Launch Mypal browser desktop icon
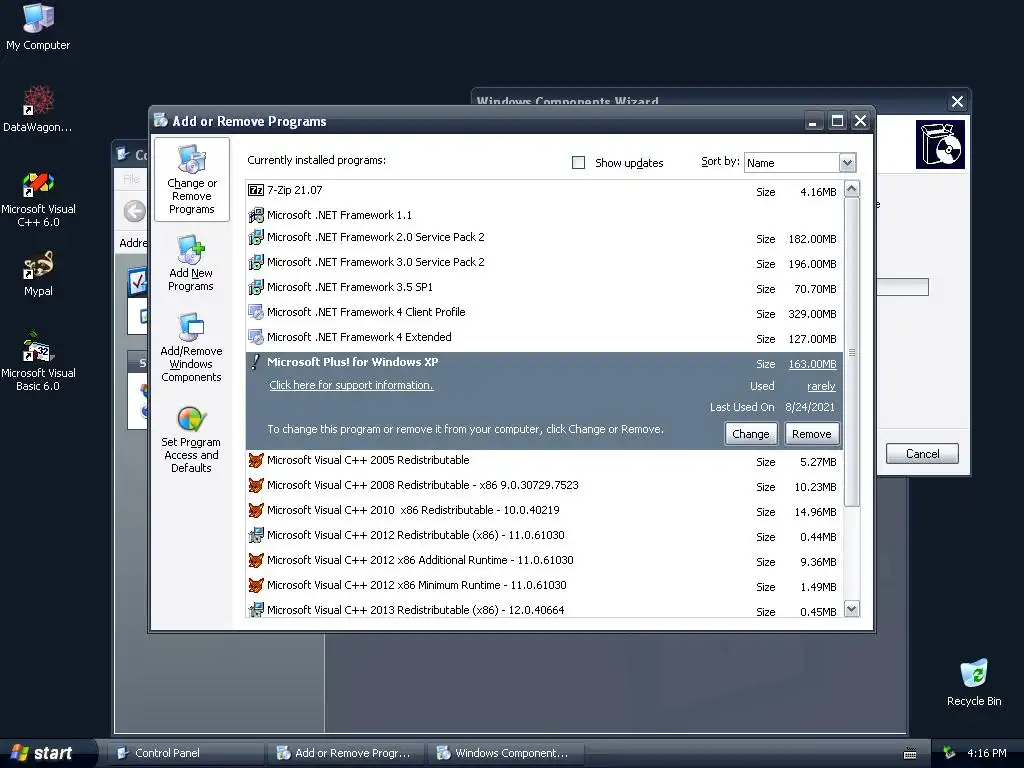Viewport: 1024px width, 768px height. coord(38,273)
